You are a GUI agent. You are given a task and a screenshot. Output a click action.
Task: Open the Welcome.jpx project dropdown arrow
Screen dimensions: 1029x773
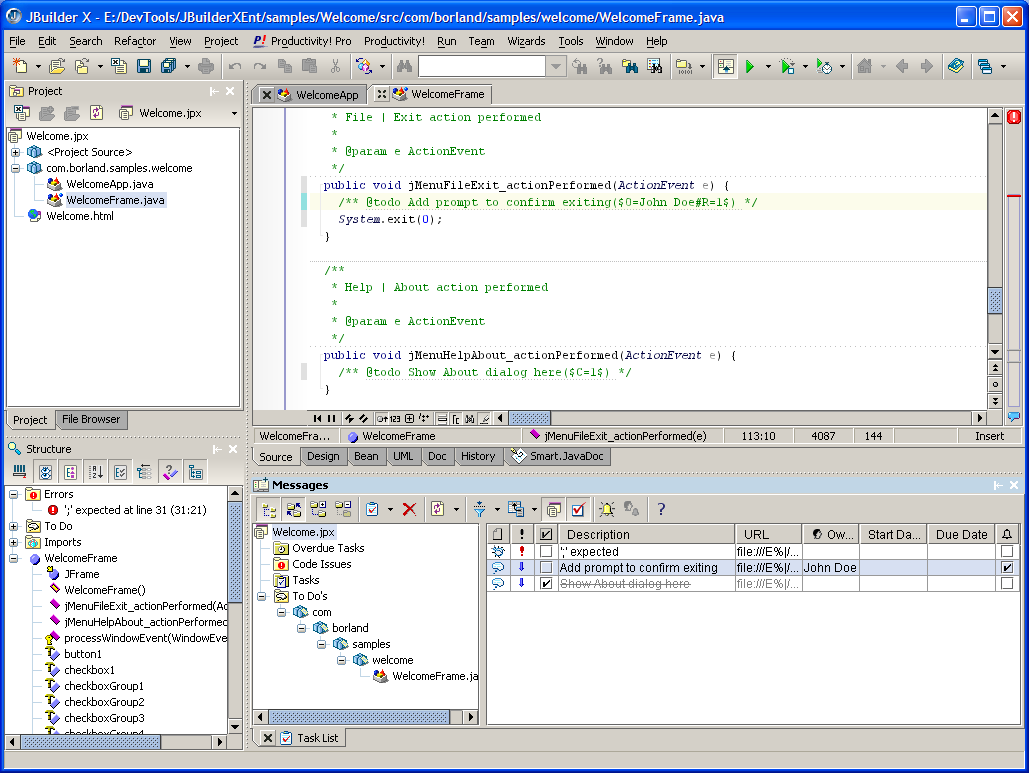pos(234,114)
